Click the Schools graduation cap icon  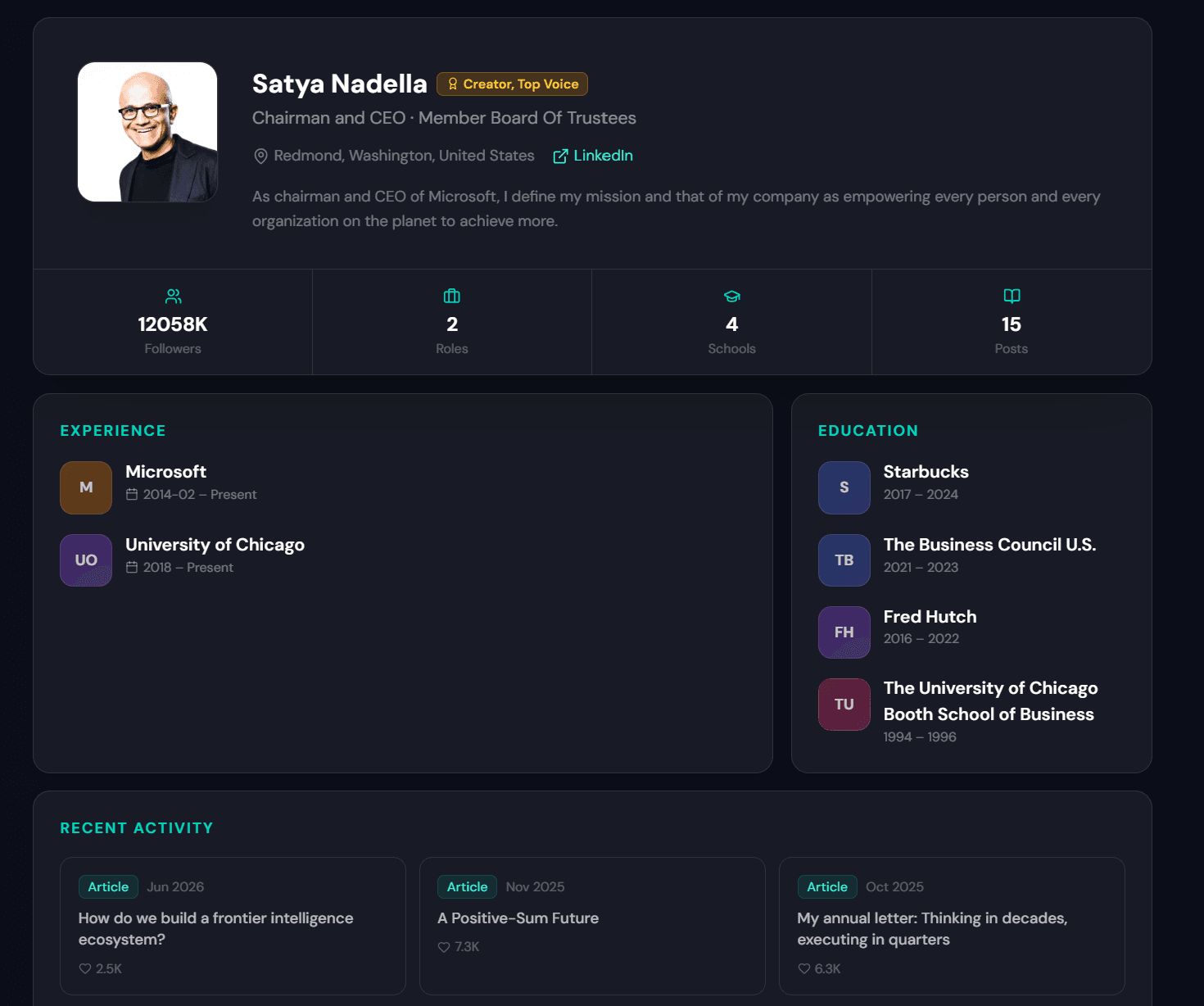pos(732,296)
